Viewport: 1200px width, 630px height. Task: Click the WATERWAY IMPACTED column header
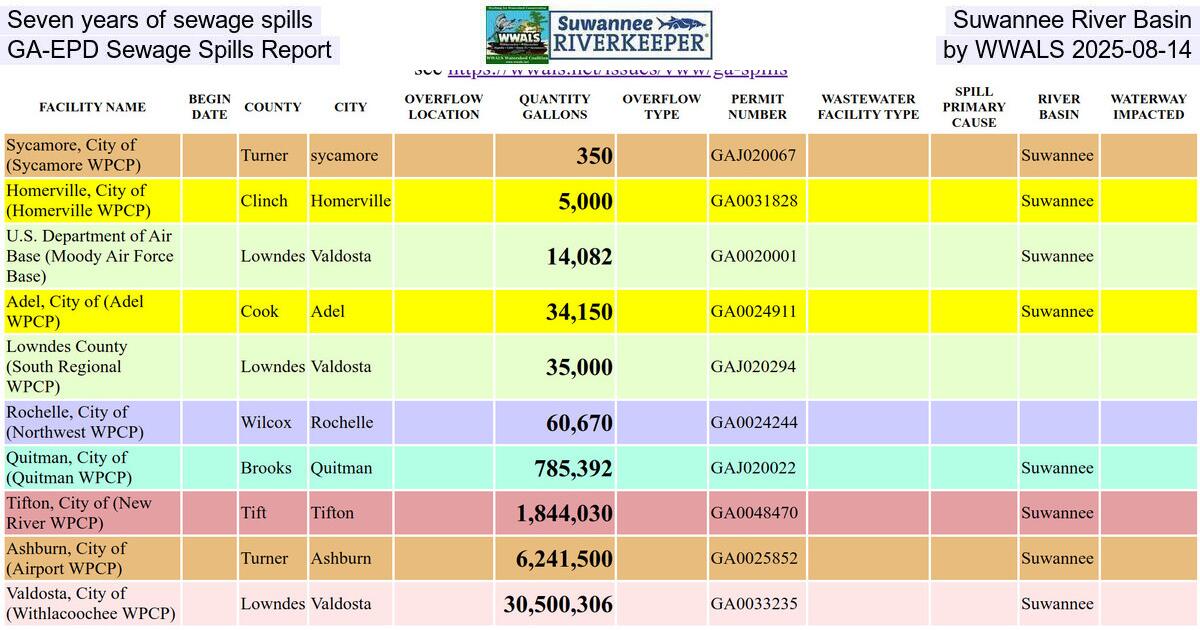[1149, 107]
